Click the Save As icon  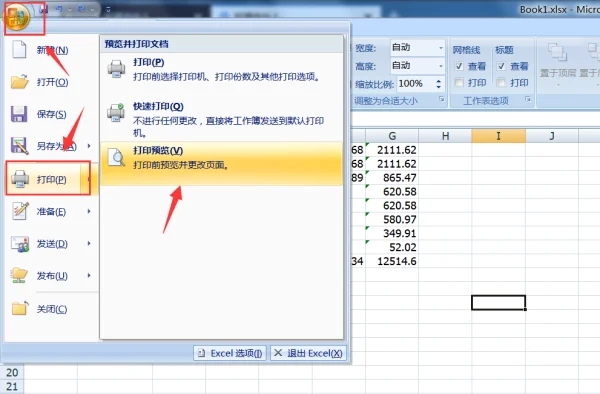click(x=20, y=146)
